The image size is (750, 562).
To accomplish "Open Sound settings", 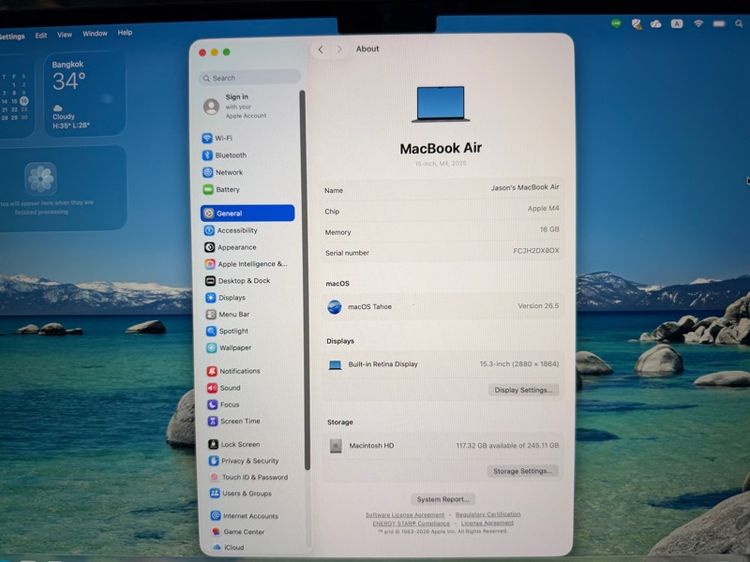I will [224, 388].
